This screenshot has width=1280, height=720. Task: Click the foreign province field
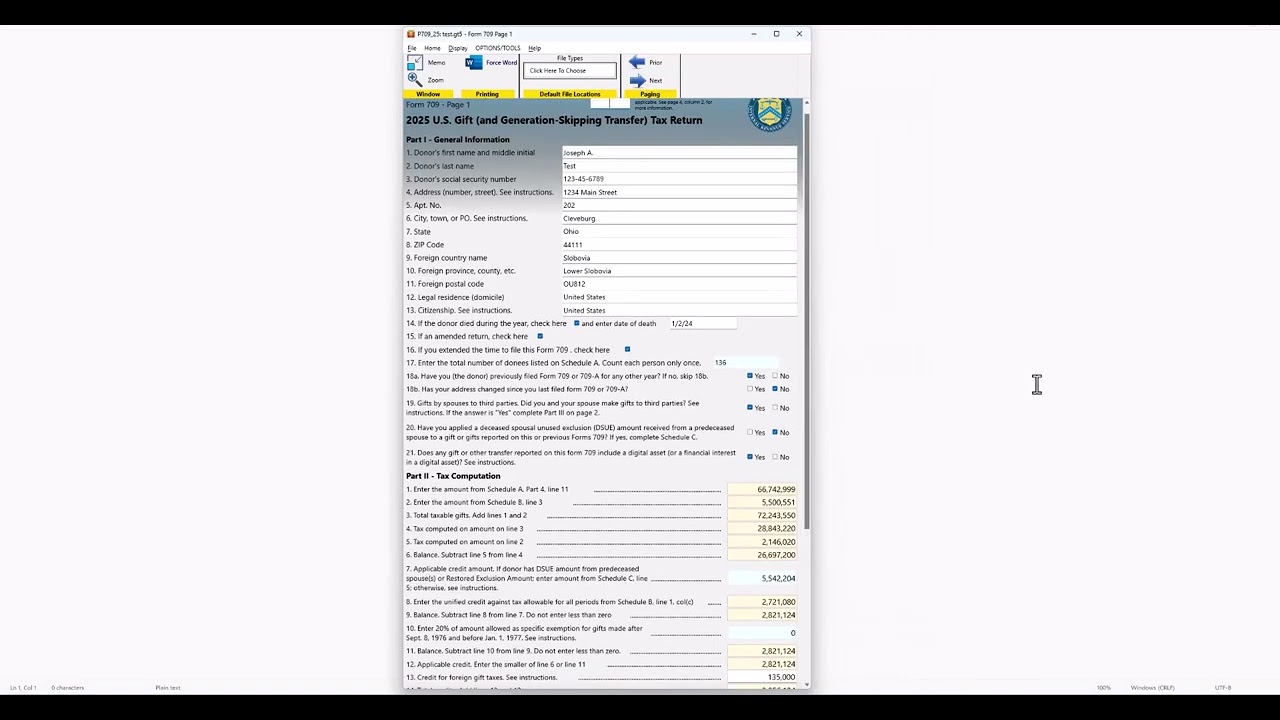(679, 271)
